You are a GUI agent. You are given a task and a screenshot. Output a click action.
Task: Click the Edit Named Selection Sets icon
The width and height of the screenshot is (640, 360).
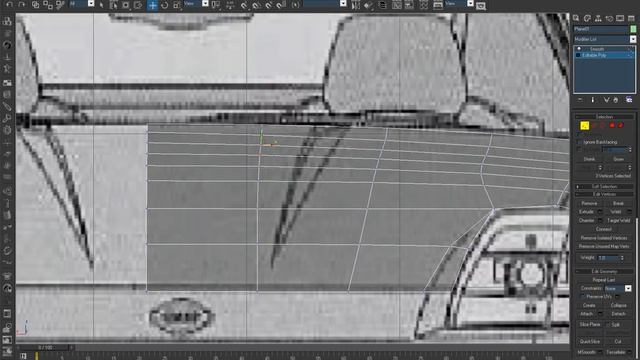pyautogui.click(x=296, y=5)
